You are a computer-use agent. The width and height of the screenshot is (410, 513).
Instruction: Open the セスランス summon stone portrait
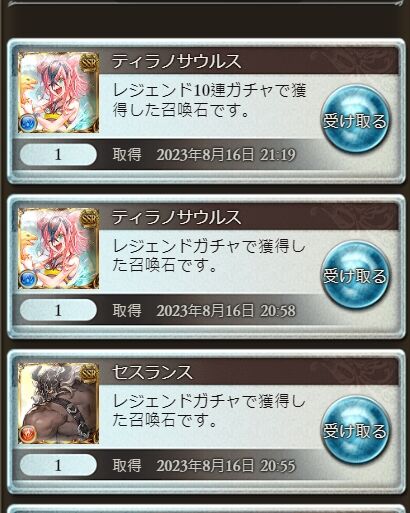click(58, 403)
